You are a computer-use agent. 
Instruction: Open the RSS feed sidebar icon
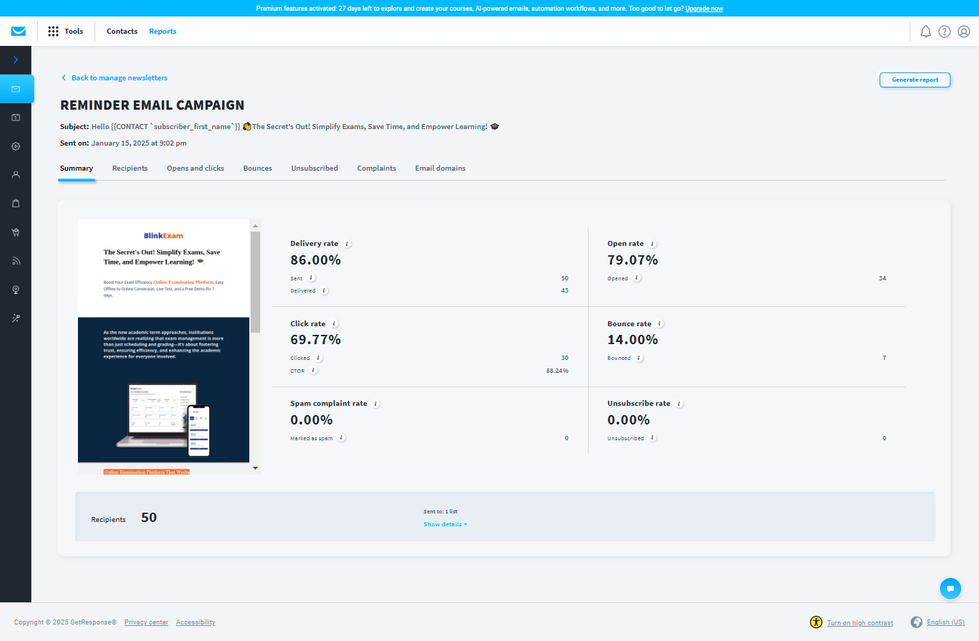click(16, 261)
